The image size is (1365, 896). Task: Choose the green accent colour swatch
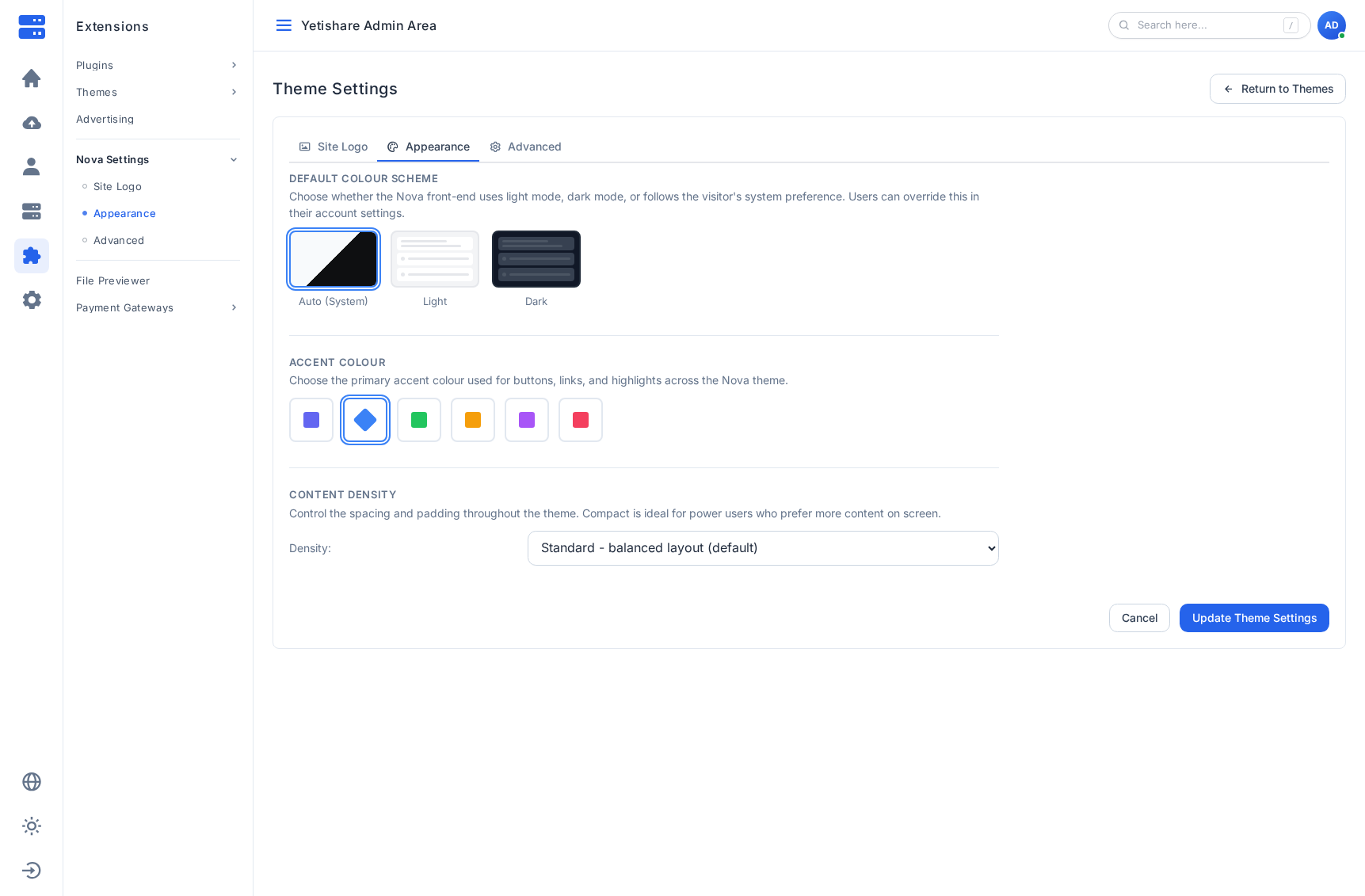[419, 420]
